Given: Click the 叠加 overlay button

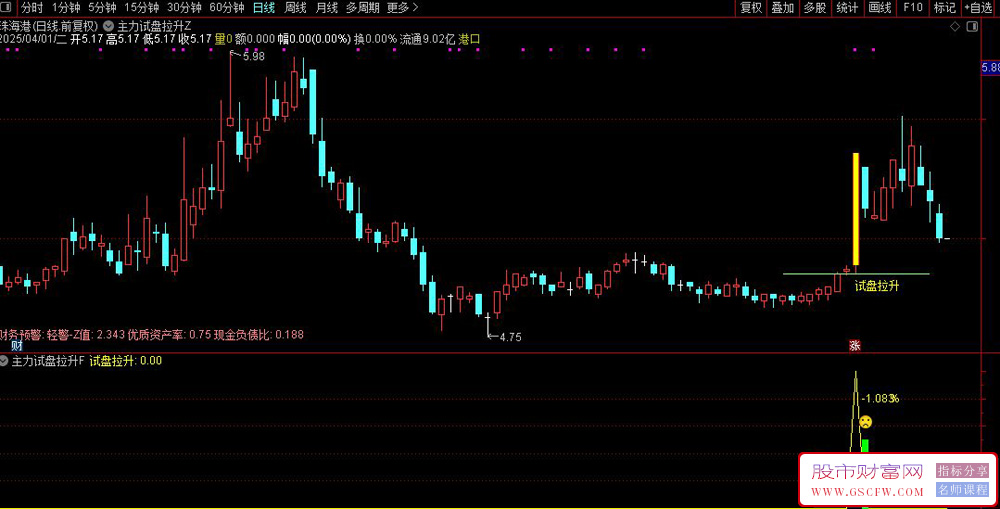Looking at the screenshot, I should click(783, 8).
